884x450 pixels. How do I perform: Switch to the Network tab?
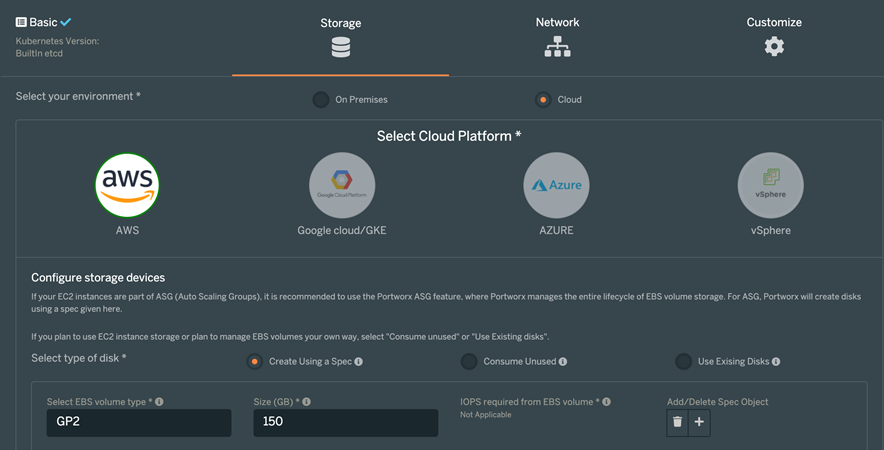pos(558,38)
